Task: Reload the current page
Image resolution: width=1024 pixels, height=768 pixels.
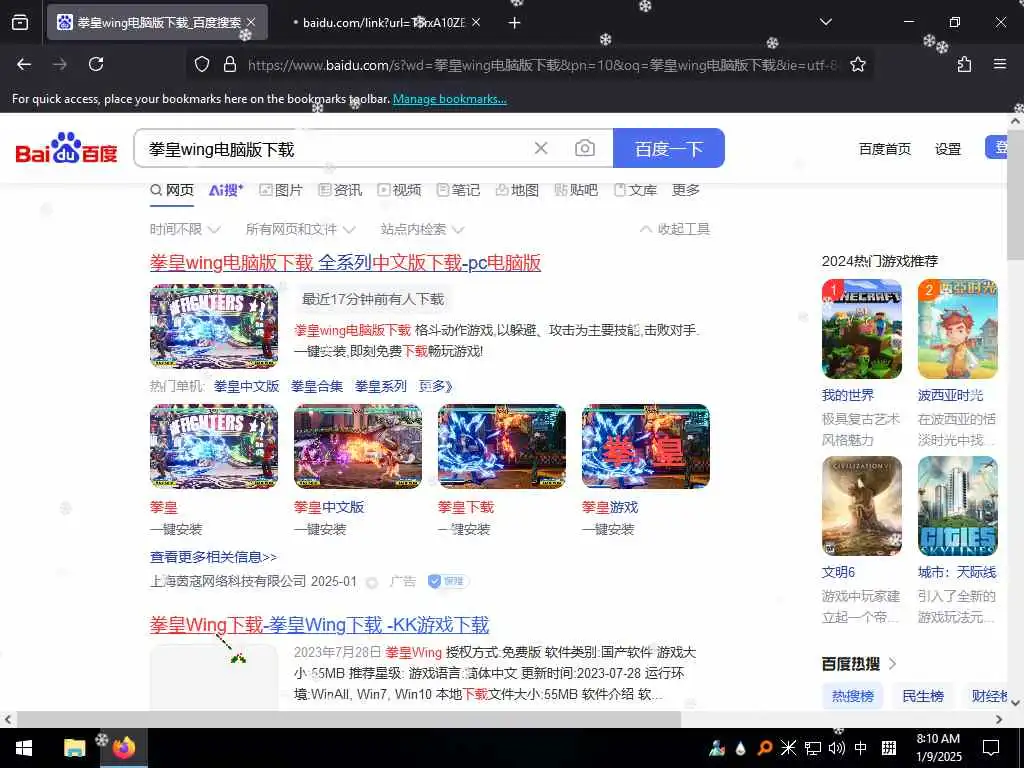Action: tap(96, 64)
